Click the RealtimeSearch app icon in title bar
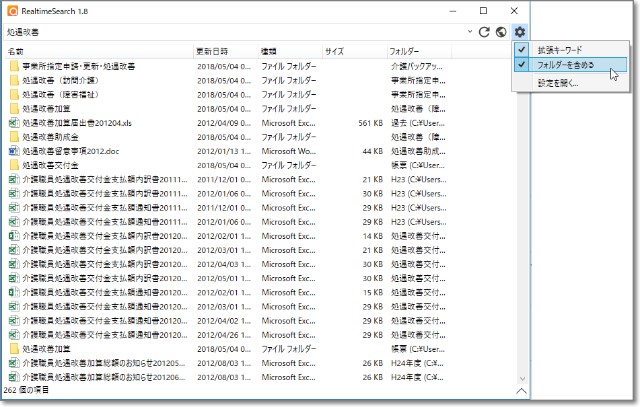The width and height of the screenshot is (640, 407). pos(13,10)
